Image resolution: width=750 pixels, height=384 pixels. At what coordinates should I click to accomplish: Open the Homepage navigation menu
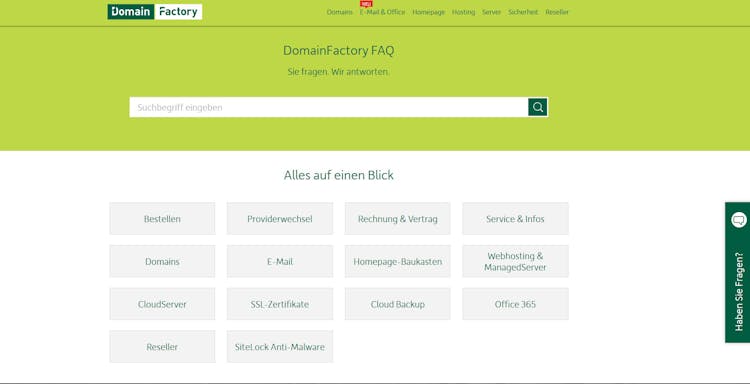coord(429,12)
